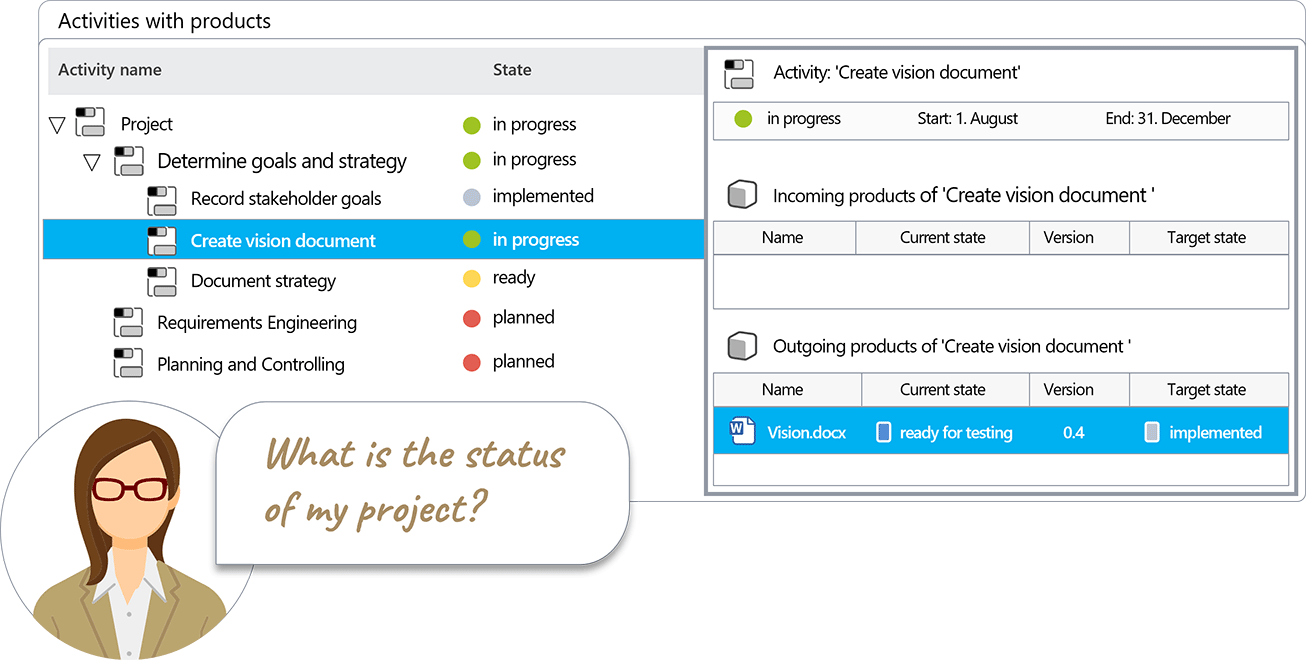
Task: Click the 'Activity name' column header
Action: coord(110,70)
